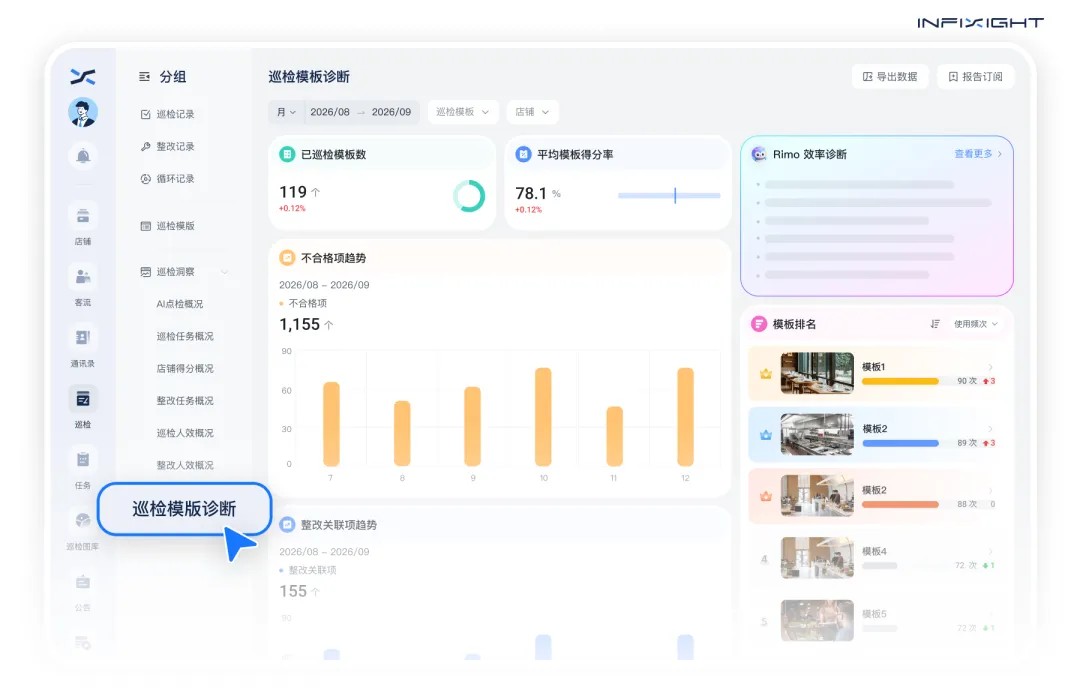Click the 不合格项趋势 orange icon
This screenshot has height=696, width=1080.
coord(287,258)
